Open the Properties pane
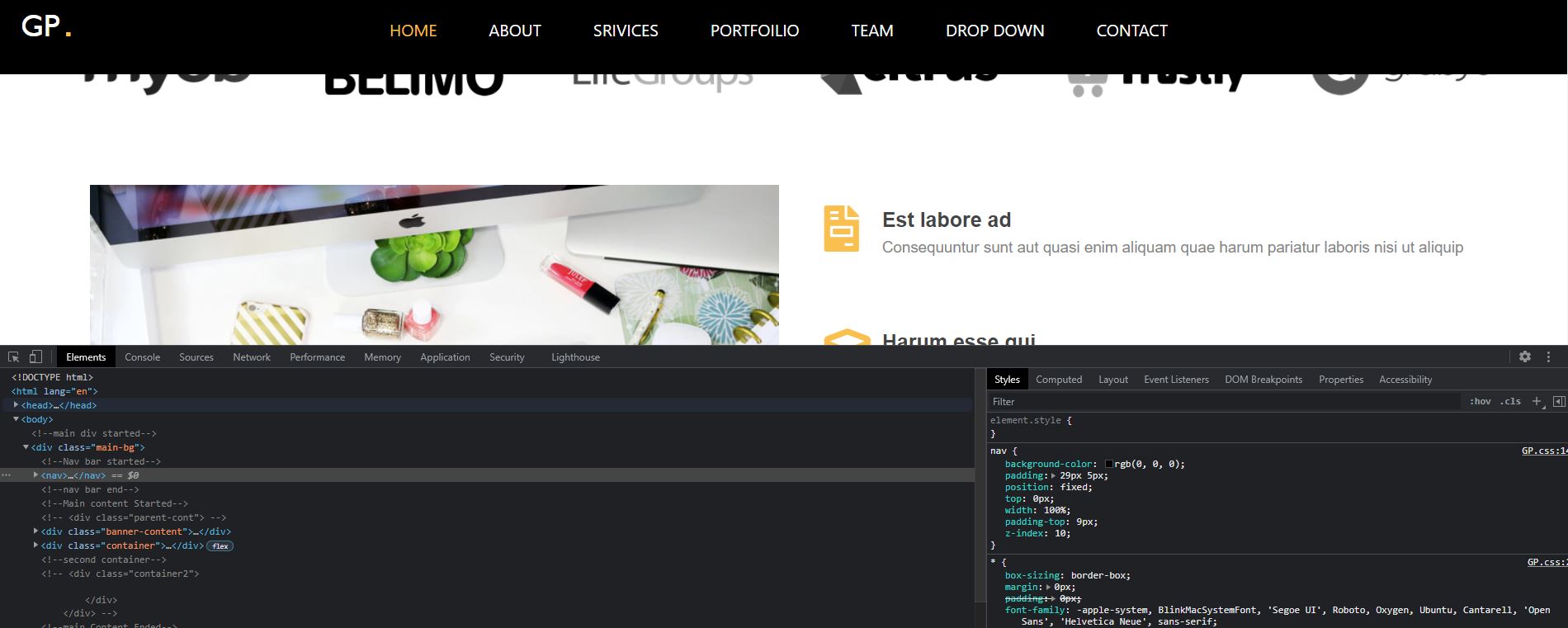The height and width of the screenshot is (628, 1568). [x=1341, y=380]
